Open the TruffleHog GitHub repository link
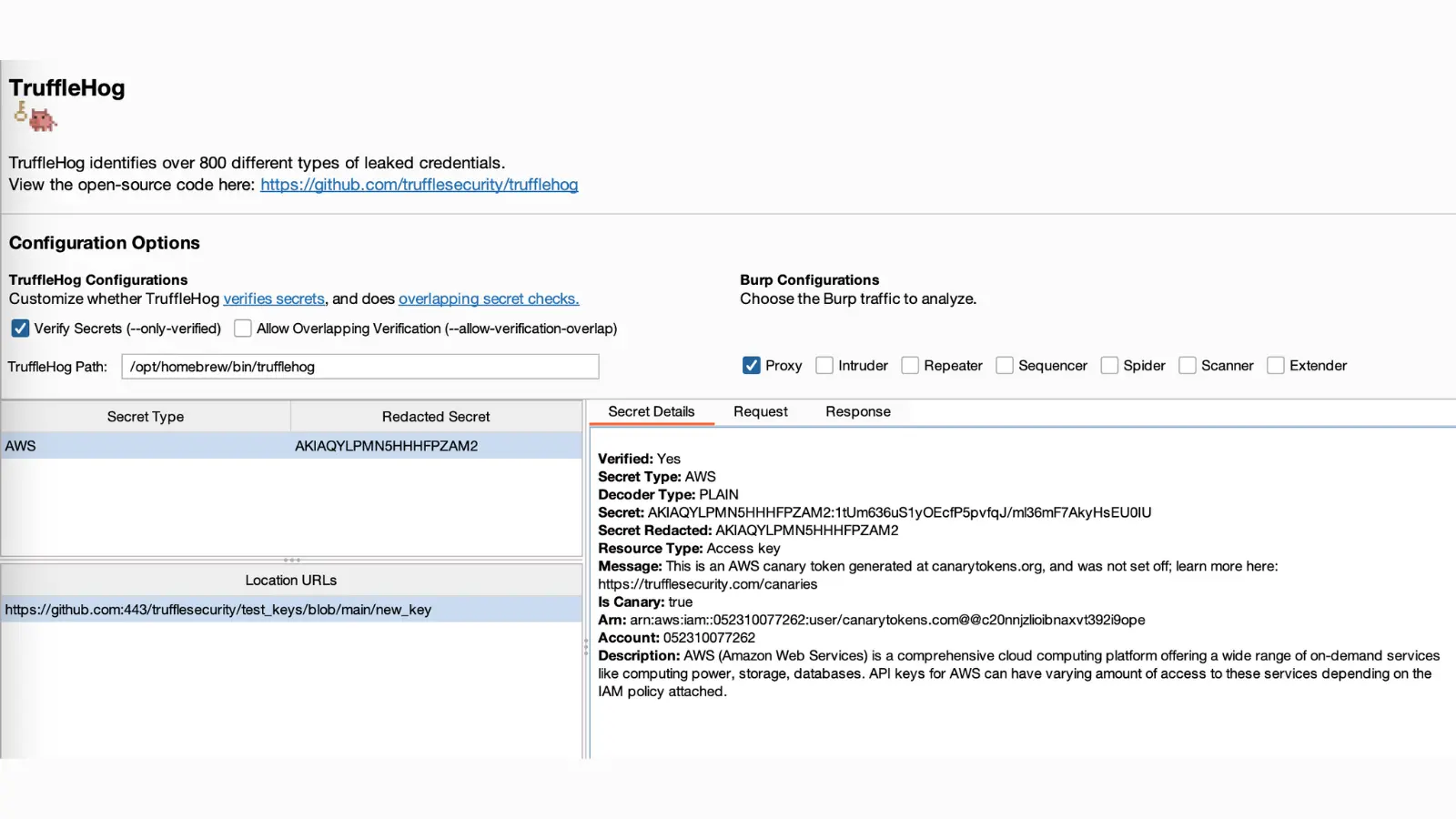 tap(419, 185)
